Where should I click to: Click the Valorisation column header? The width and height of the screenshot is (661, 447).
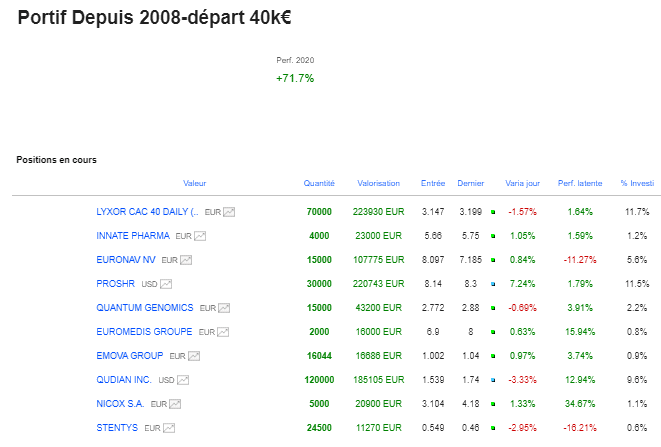[x=378, y=183]
